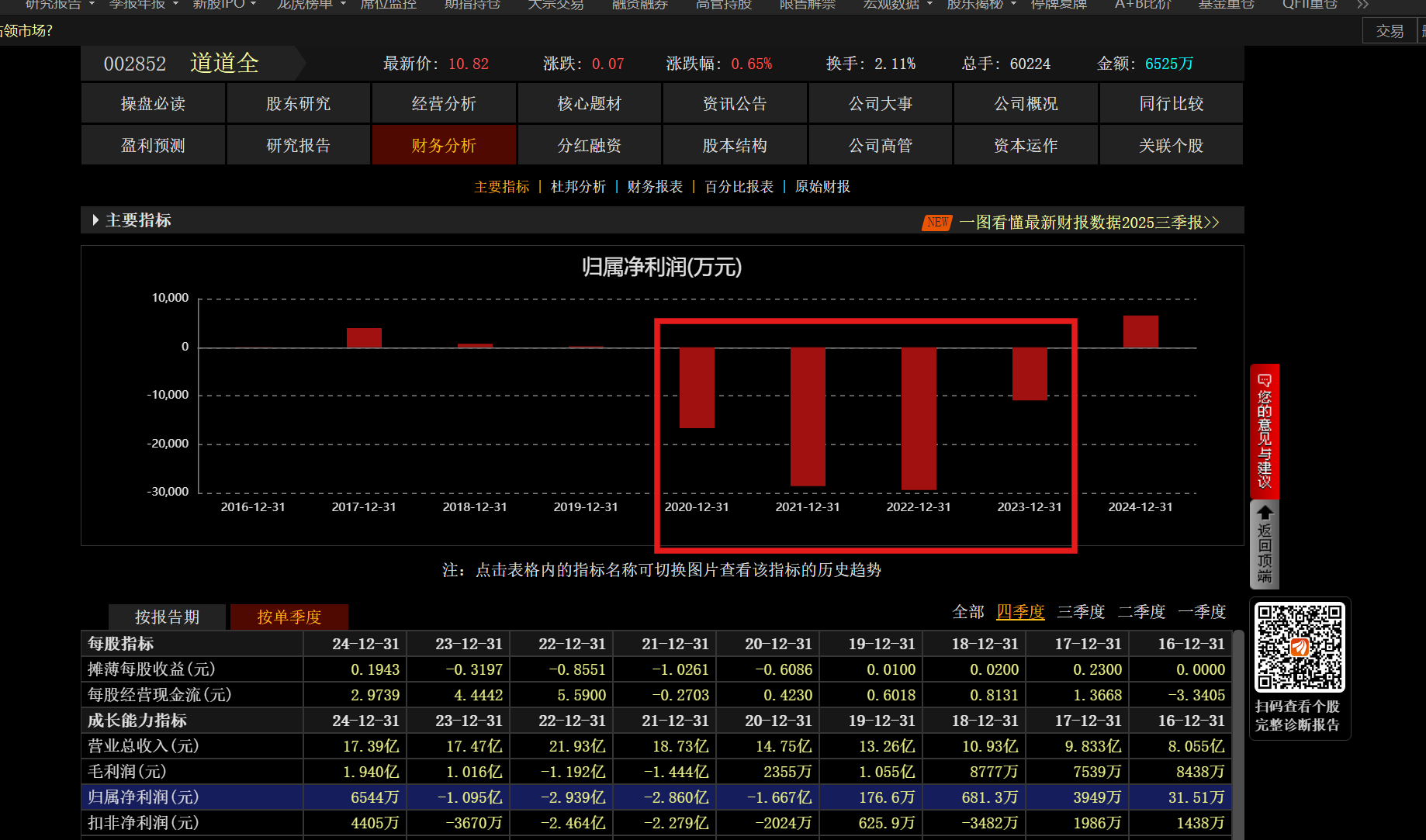Image resolution: width=1426 pixels, height=840 pixels.
Task: Click the stock name 道道全
Action: coord(224,63)
